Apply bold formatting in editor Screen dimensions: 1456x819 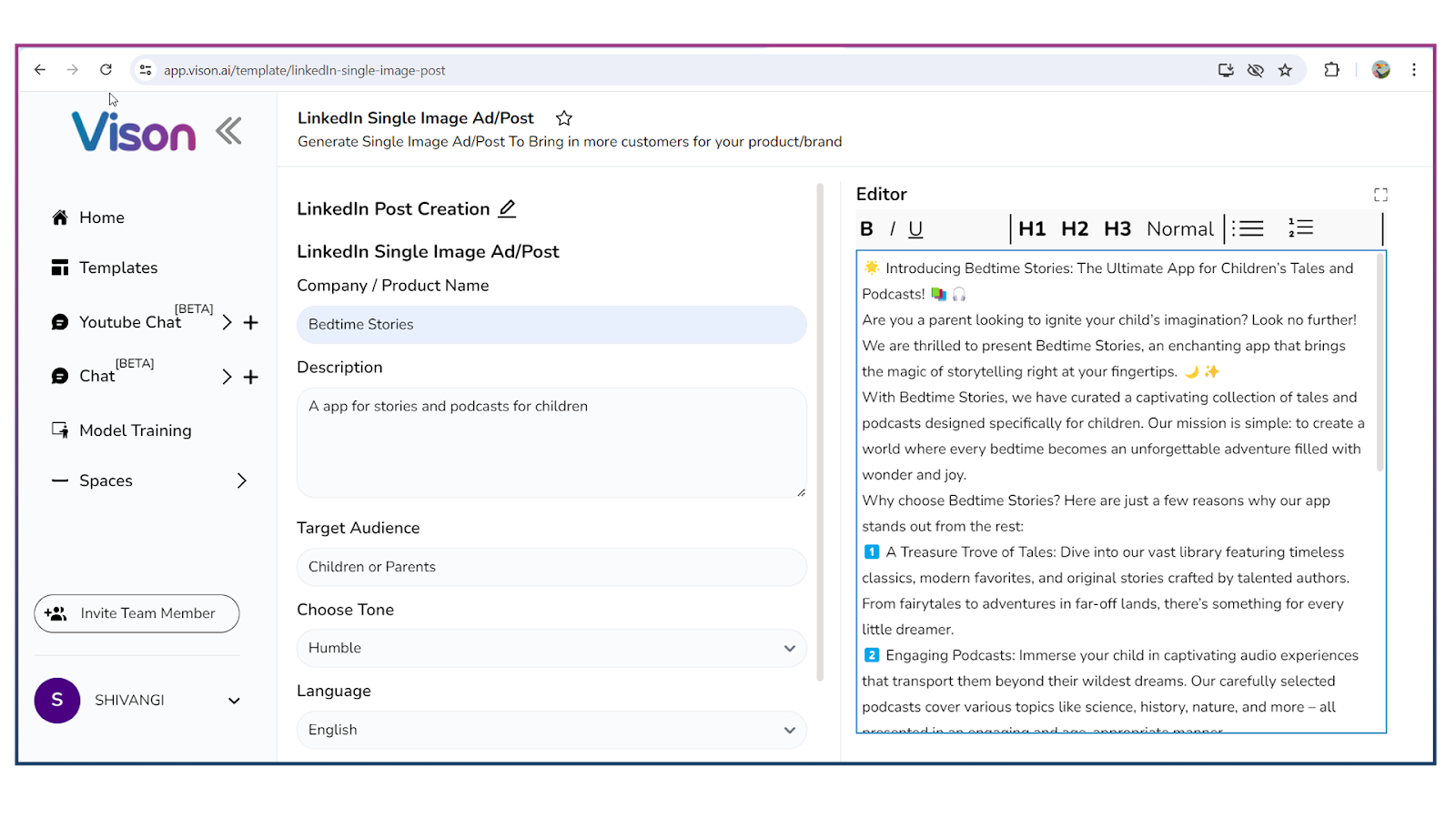pyautogui.click(x=866, y=229)
